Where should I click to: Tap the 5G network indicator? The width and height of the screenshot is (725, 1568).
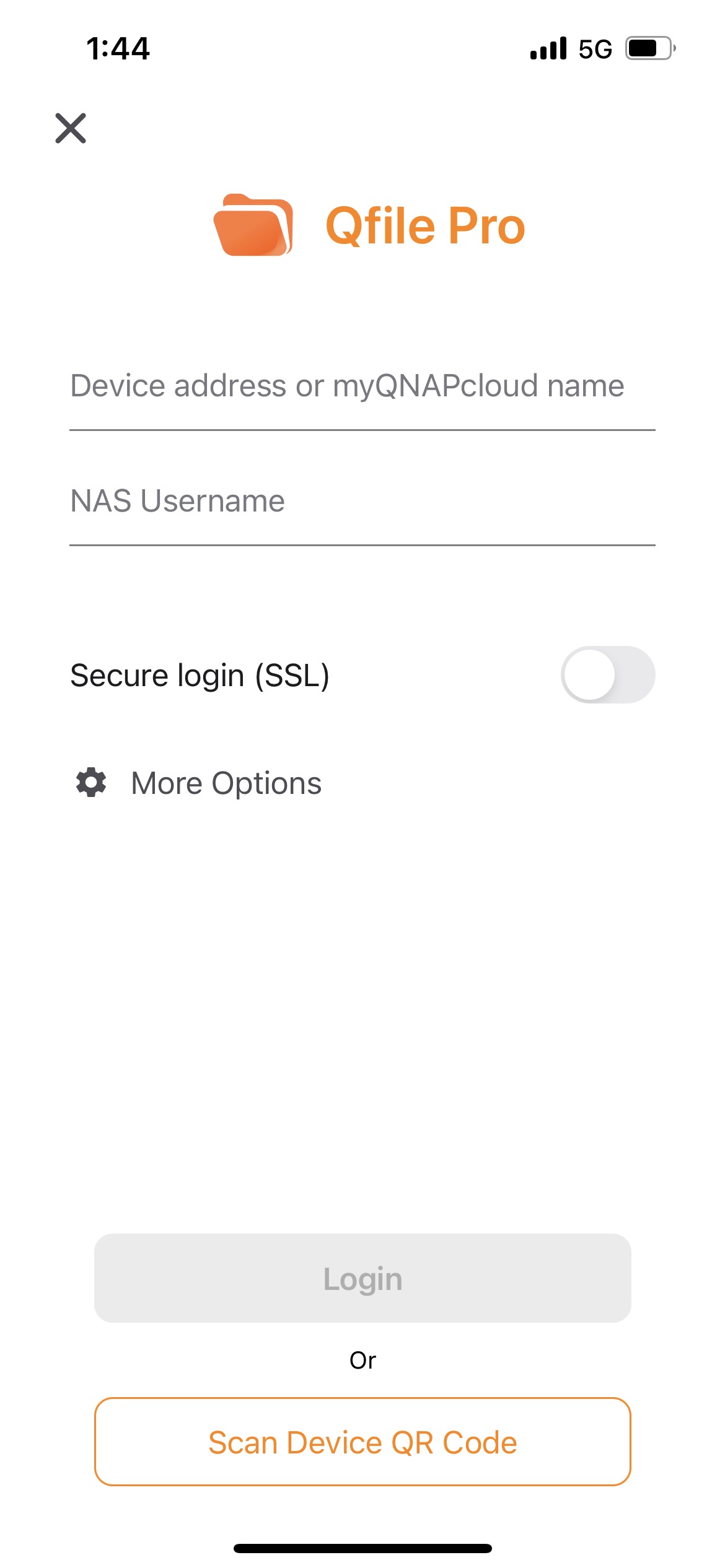coord(595,49)
